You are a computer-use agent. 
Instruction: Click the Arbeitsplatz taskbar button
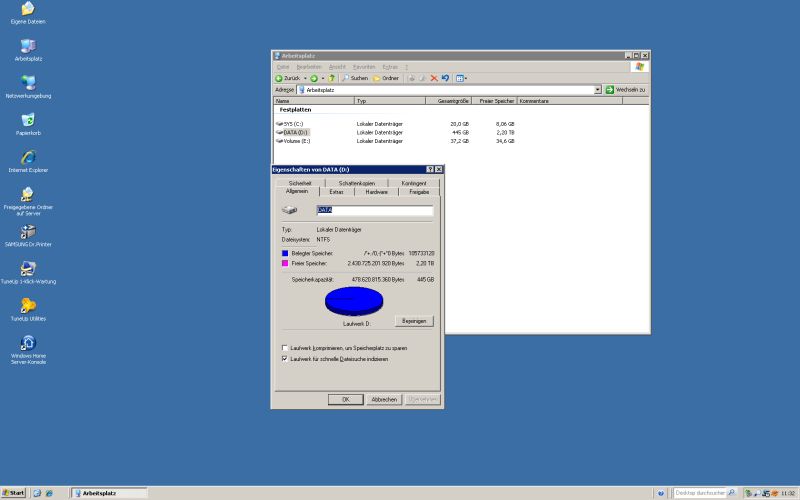[x=109, y=493]
